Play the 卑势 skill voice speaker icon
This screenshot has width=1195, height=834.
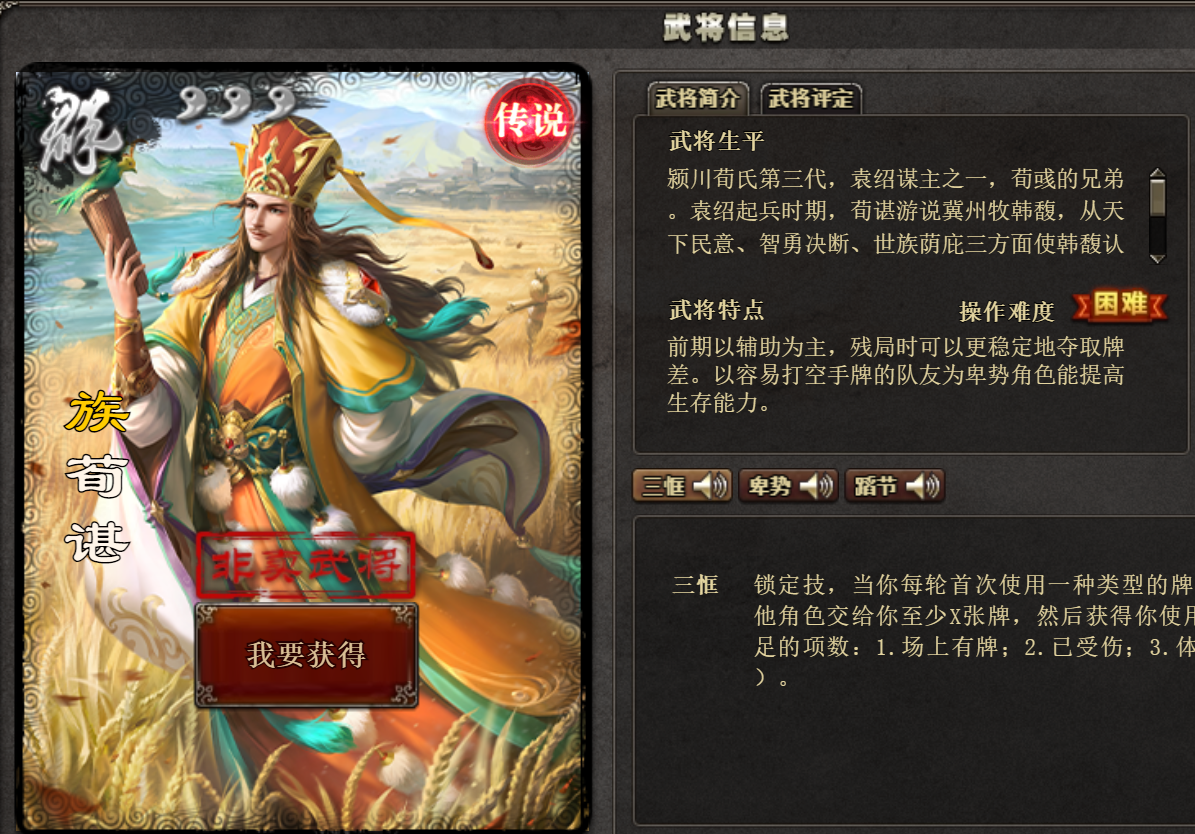817,486
